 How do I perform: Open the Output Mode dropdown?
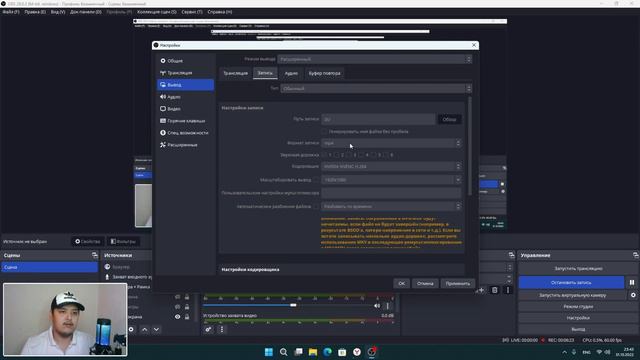(x=375, y=59)
